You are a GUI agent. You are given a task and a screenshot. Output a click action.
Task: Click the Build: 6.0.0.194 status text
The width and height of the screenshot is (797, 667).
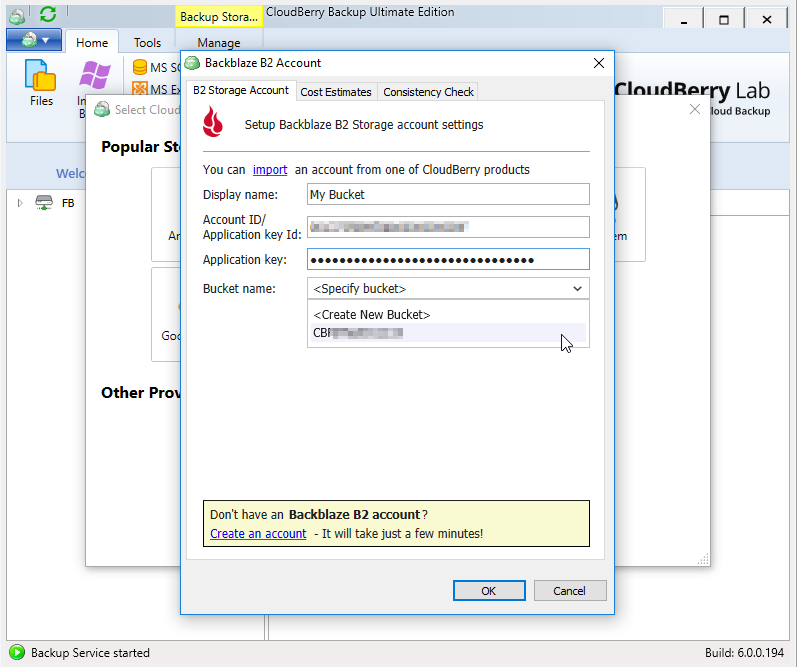pyautogui.click(x=744, y=652)
